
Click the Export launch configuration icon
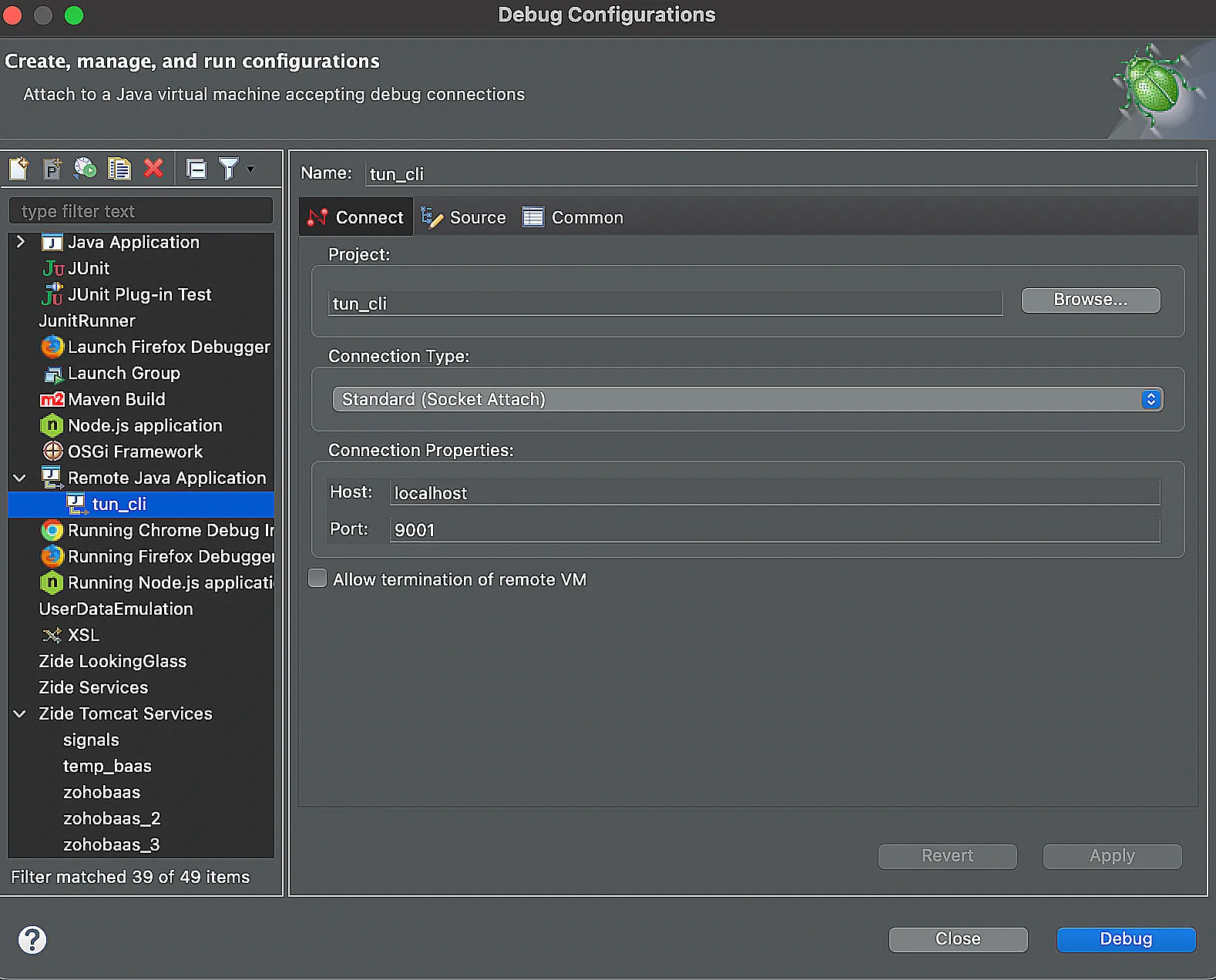[86, 168]
